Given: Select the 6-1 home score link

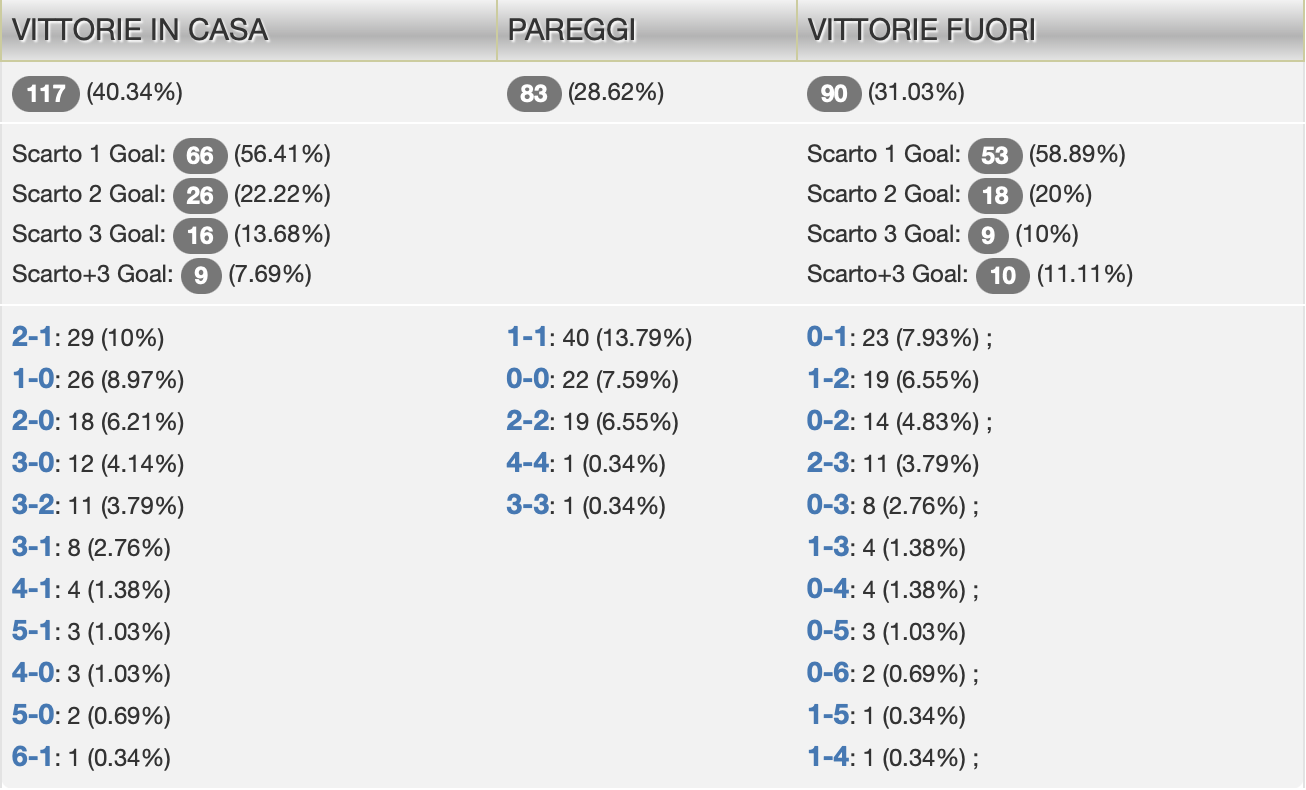Looking at the screenshot, I should (x=32, y=758).
